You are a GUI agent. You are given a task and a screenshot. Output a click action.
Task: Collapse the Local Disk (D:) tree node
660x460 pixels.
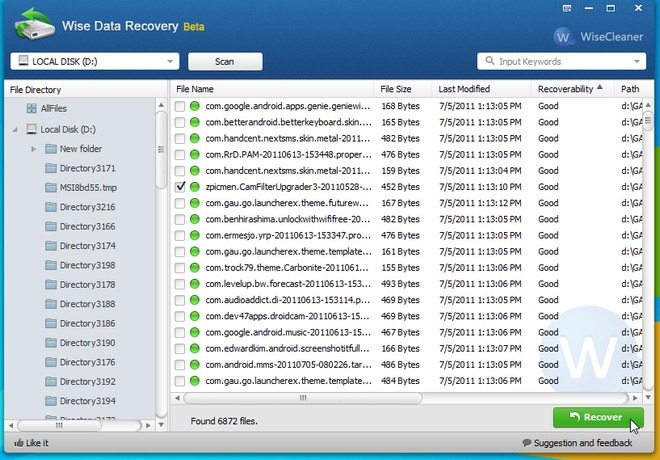[x=15, y=129]
